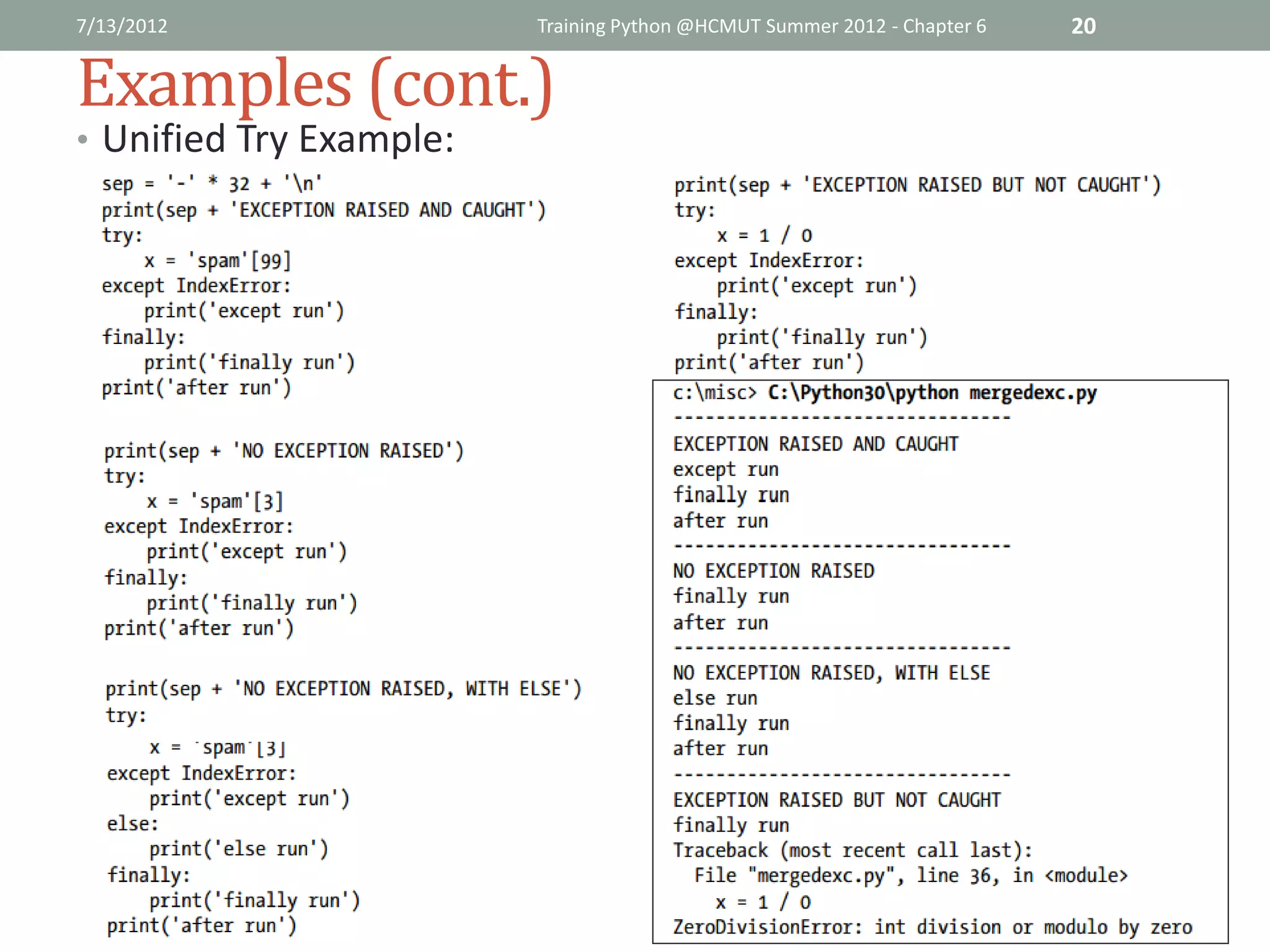Click code line print(sep + 'NO EXCEPTION RAISED')
Image resolution: width=1270 pixels, height=952 pixels.
[283, 451]
